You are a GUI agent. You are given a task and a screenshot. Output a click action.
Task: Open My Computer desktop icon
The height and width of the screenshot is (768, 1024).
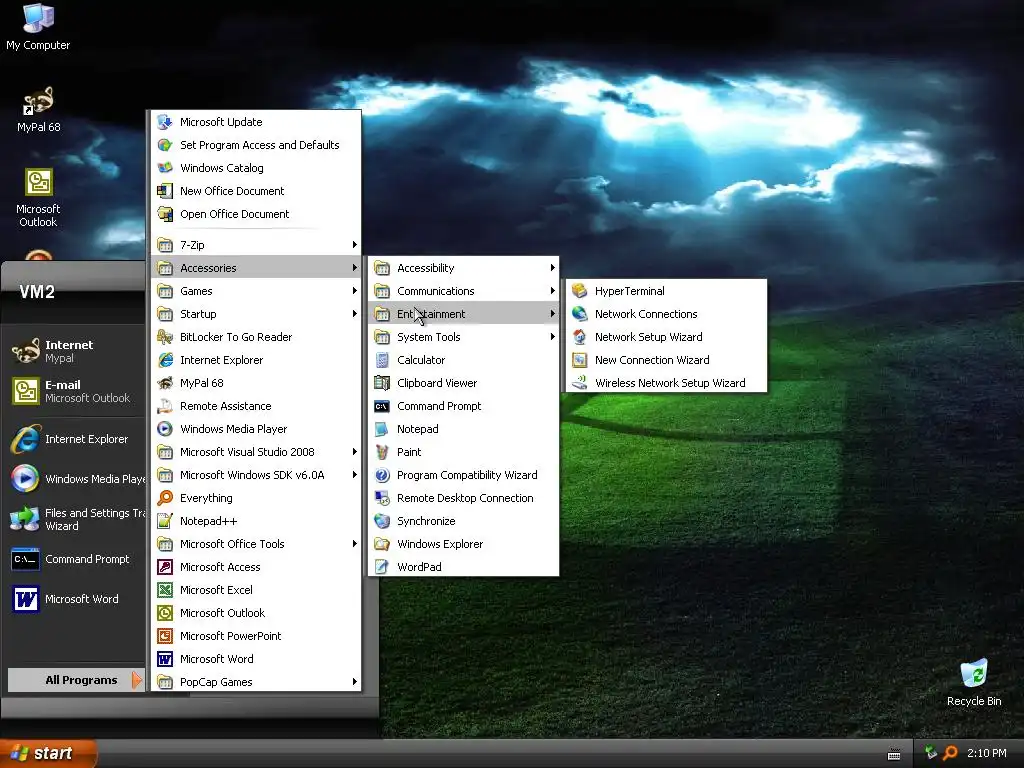point(38,26)
